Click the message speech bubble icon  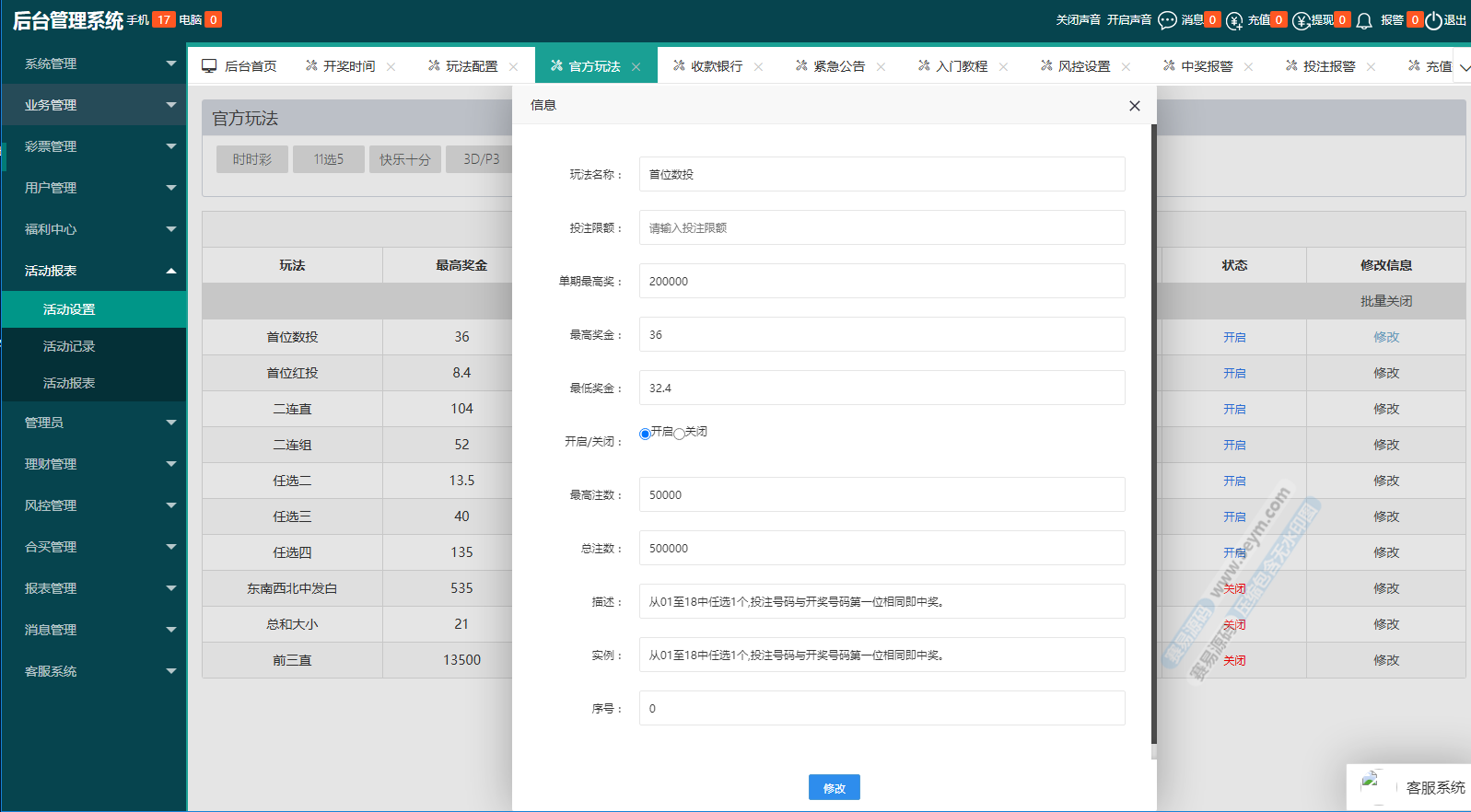1167,20
